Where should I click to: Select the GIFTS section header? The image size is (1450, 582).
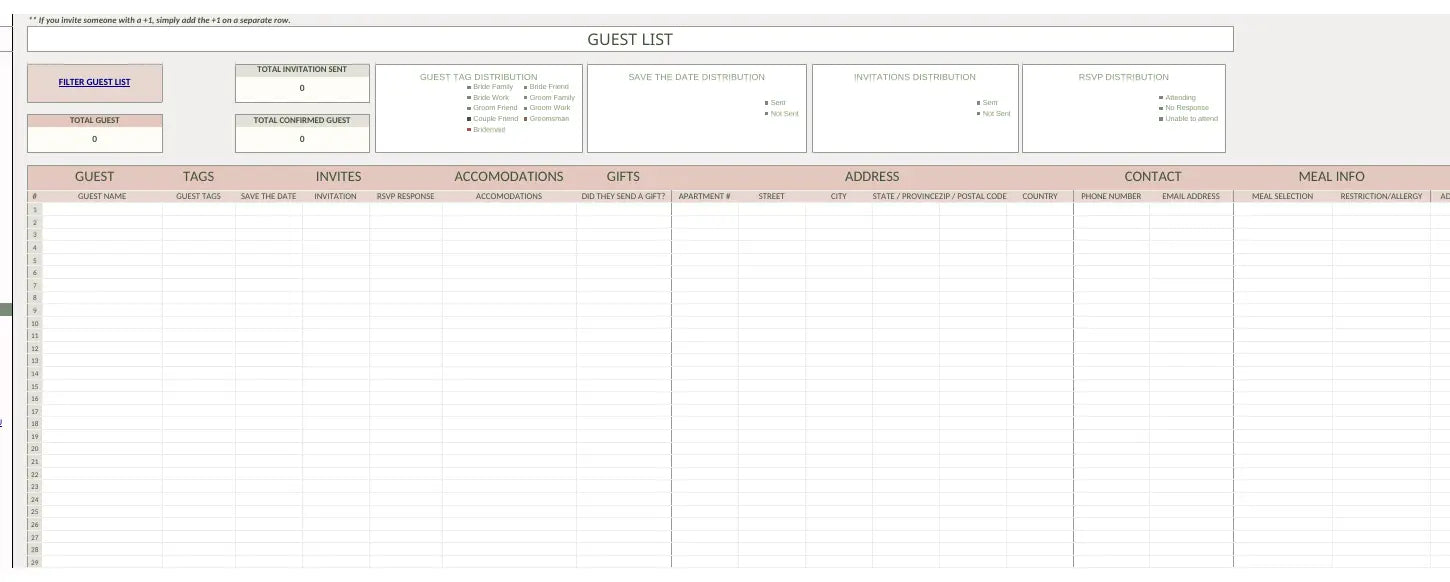coord(623,176)
